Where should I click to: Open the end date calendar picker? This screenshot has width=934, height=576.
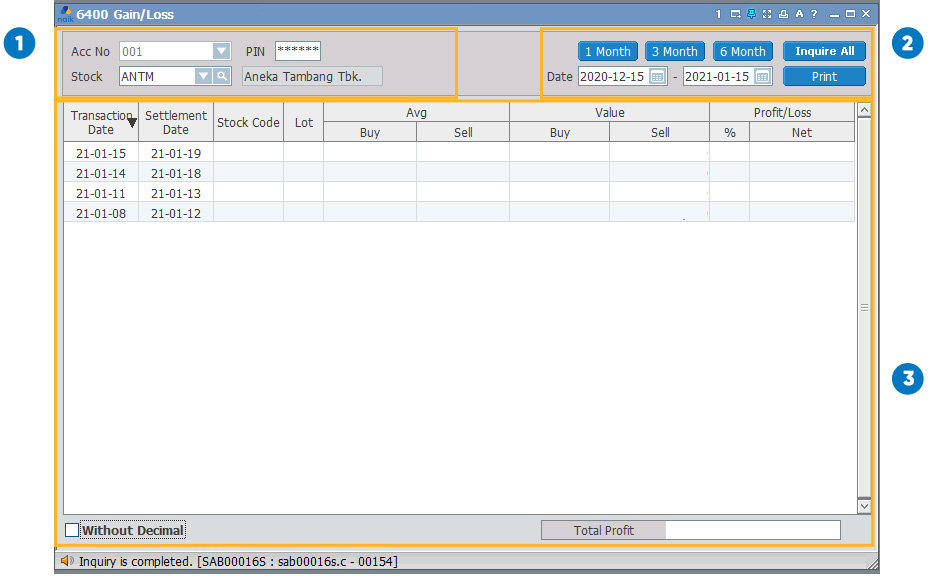[762, 77]
